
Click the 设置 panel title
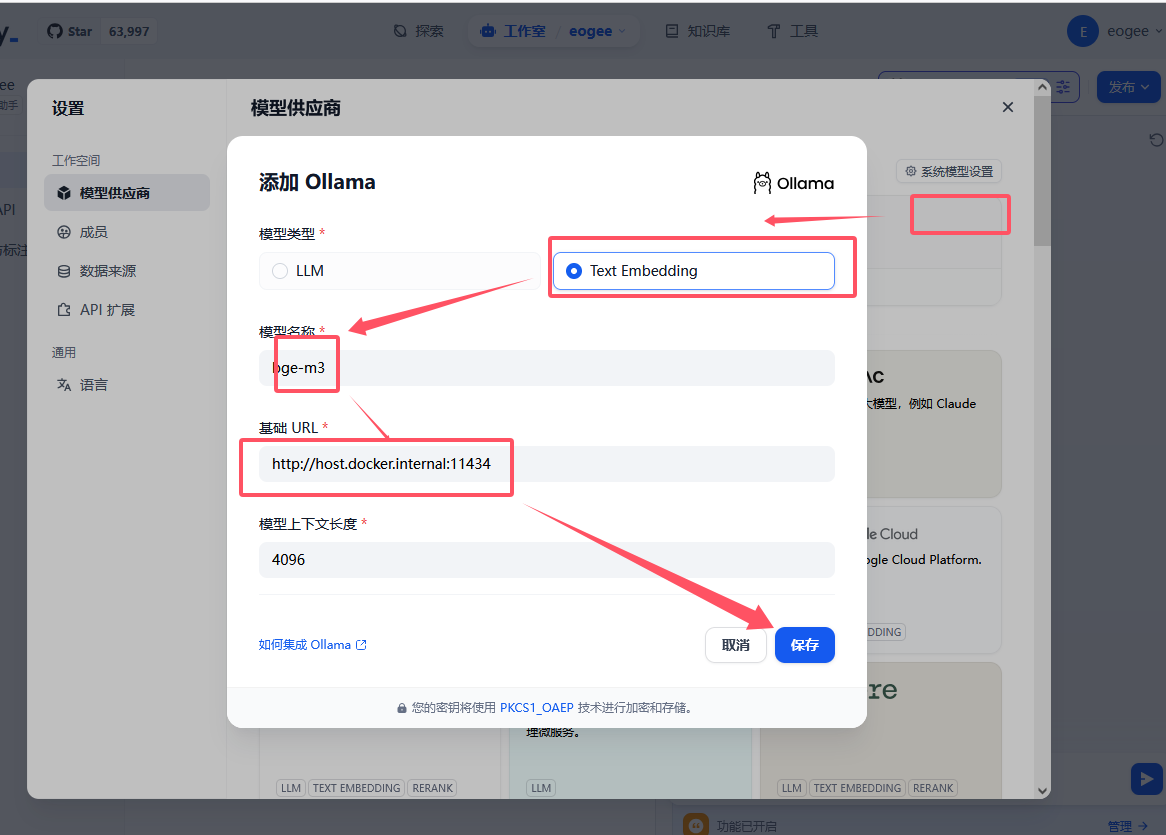(68, 109)
